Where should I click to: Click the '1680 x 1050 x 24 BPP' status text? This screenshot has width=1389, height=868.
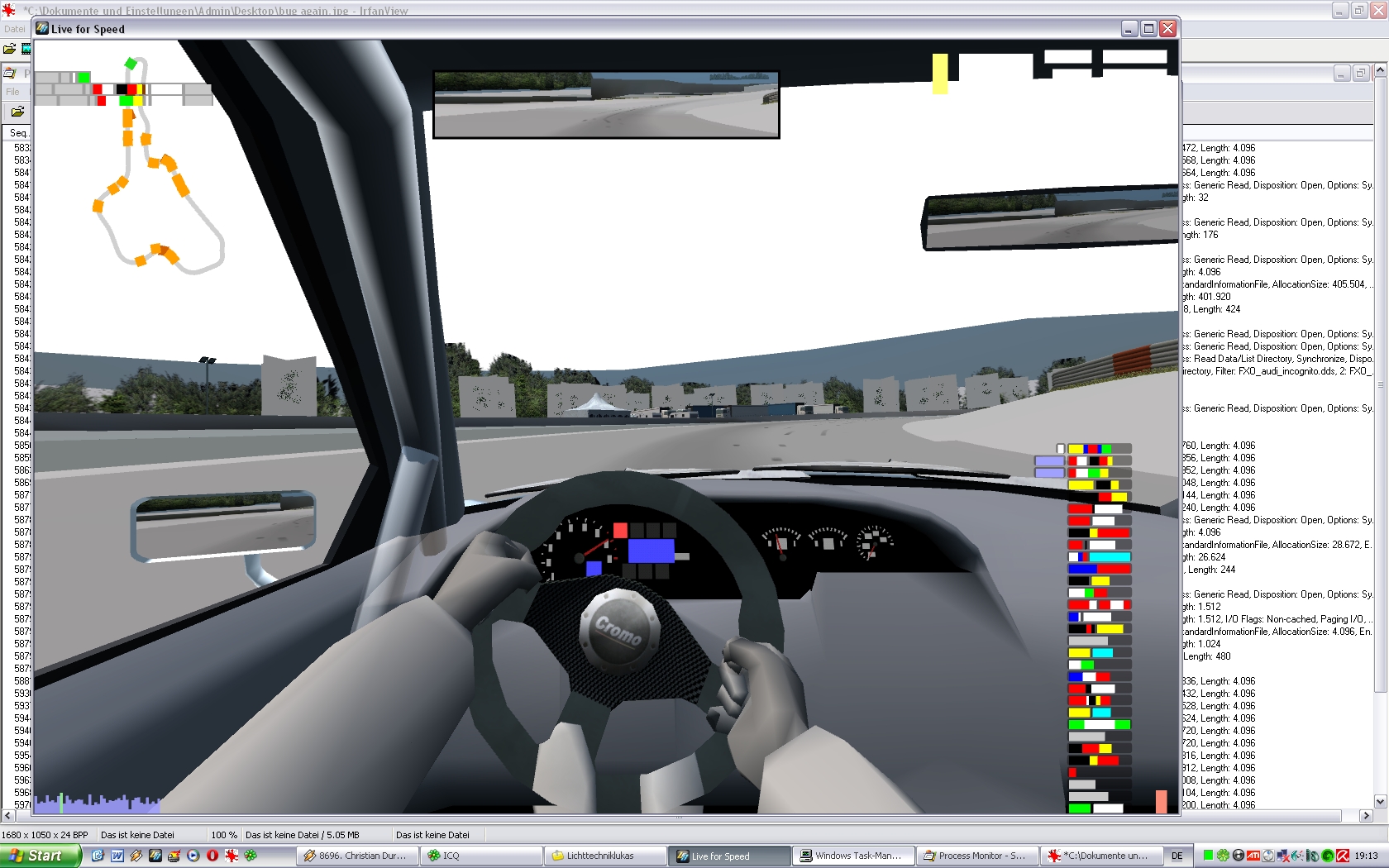(45, 835)
